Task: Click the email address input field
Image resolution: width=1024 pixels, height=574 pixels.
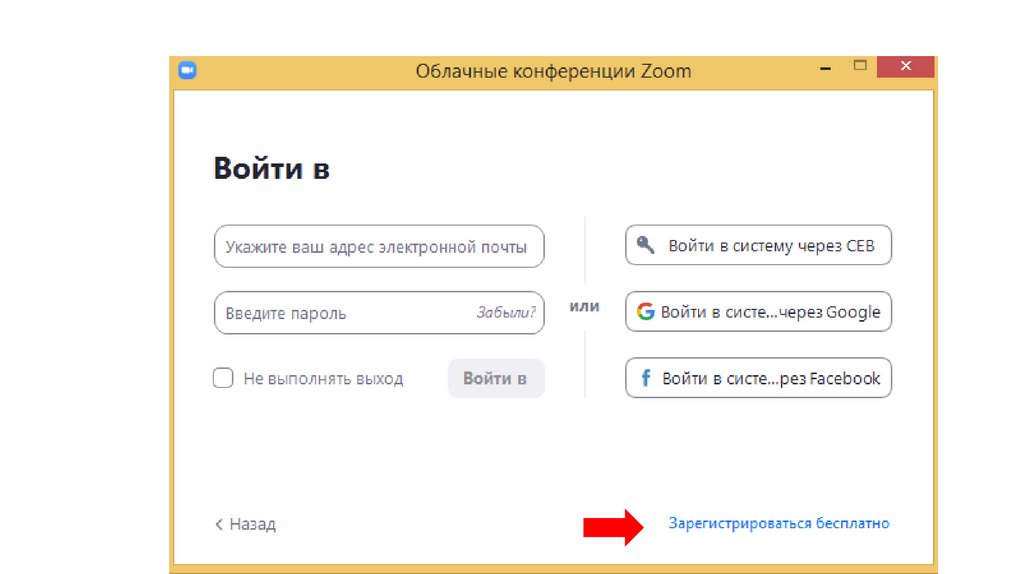Action: 379,246
